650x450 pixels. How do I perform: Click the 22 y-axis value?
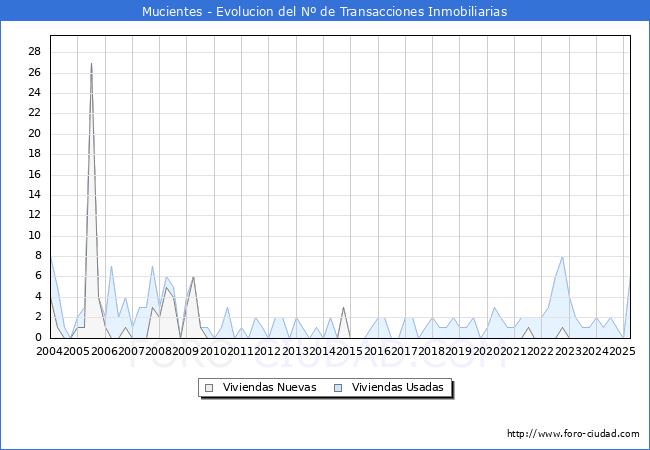tap(35, 113)
